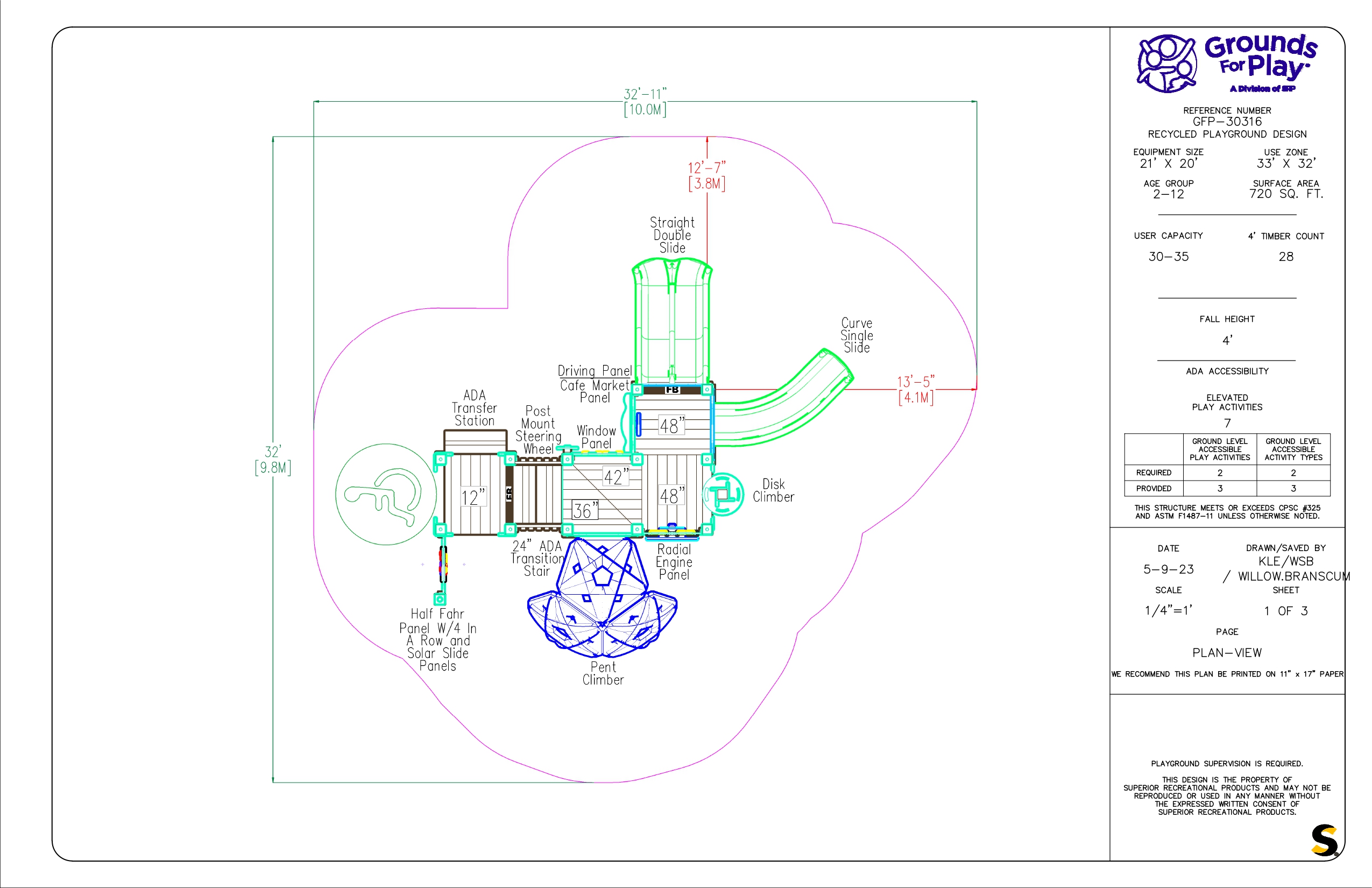Screen dimensions: 1372x888
Task: Click the elevated play activities value 7
Action: tap(1227, 423)
